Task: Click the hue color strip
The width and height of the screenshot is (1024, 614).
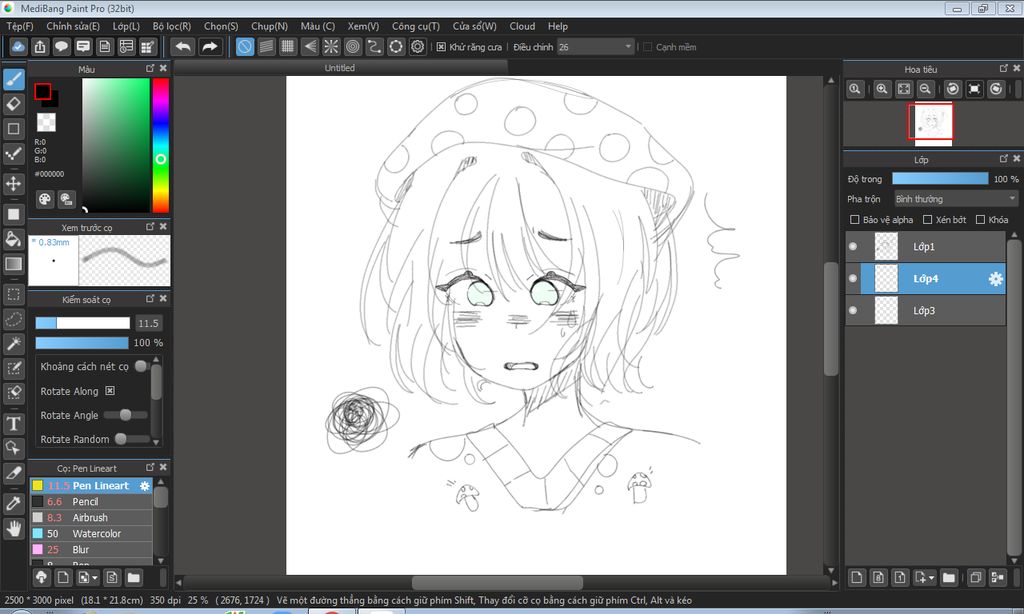Action: tap(161, 145)
